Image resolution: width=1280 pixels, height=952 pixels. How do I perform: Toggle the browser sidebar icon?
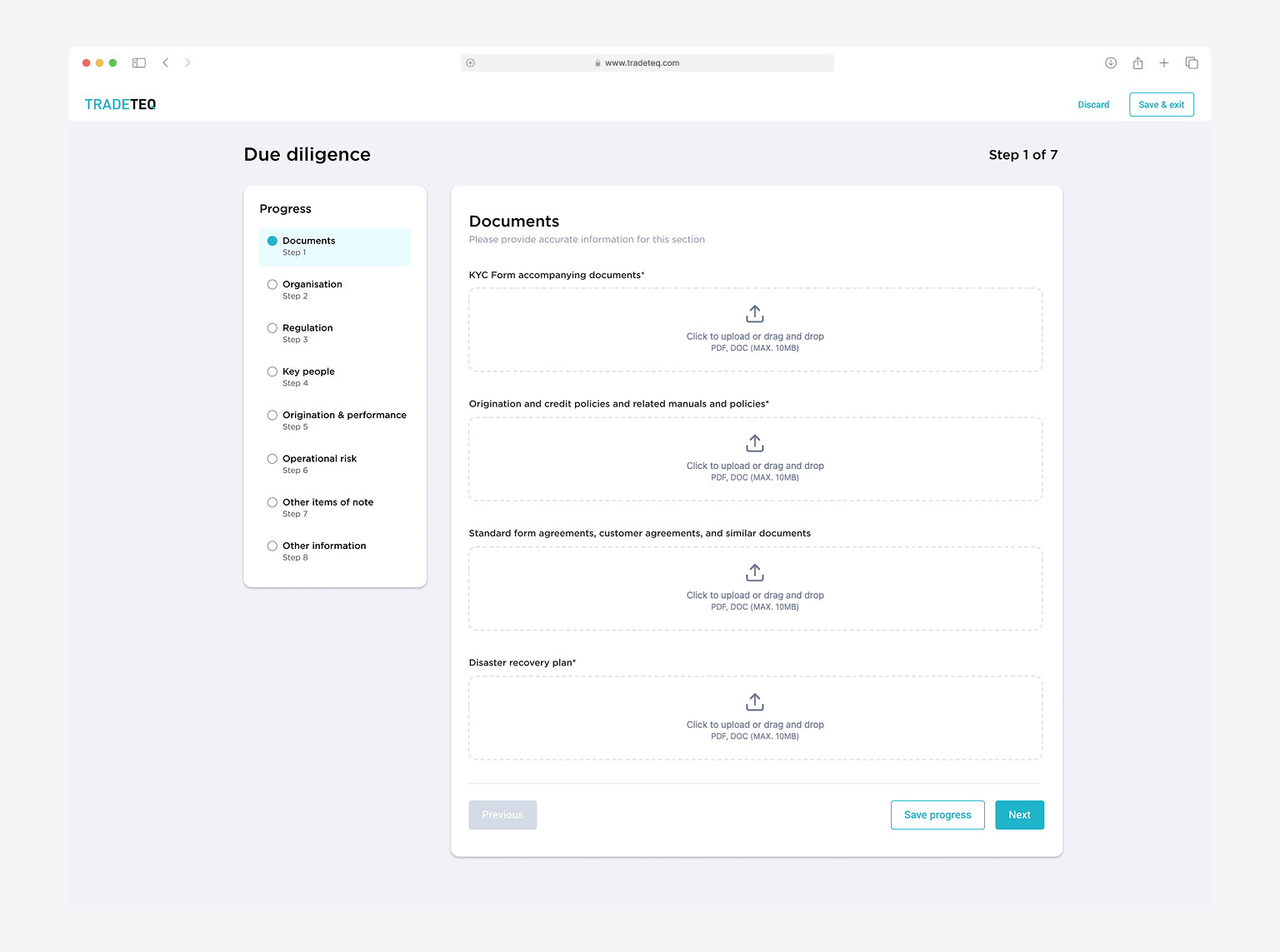(139, 62)
